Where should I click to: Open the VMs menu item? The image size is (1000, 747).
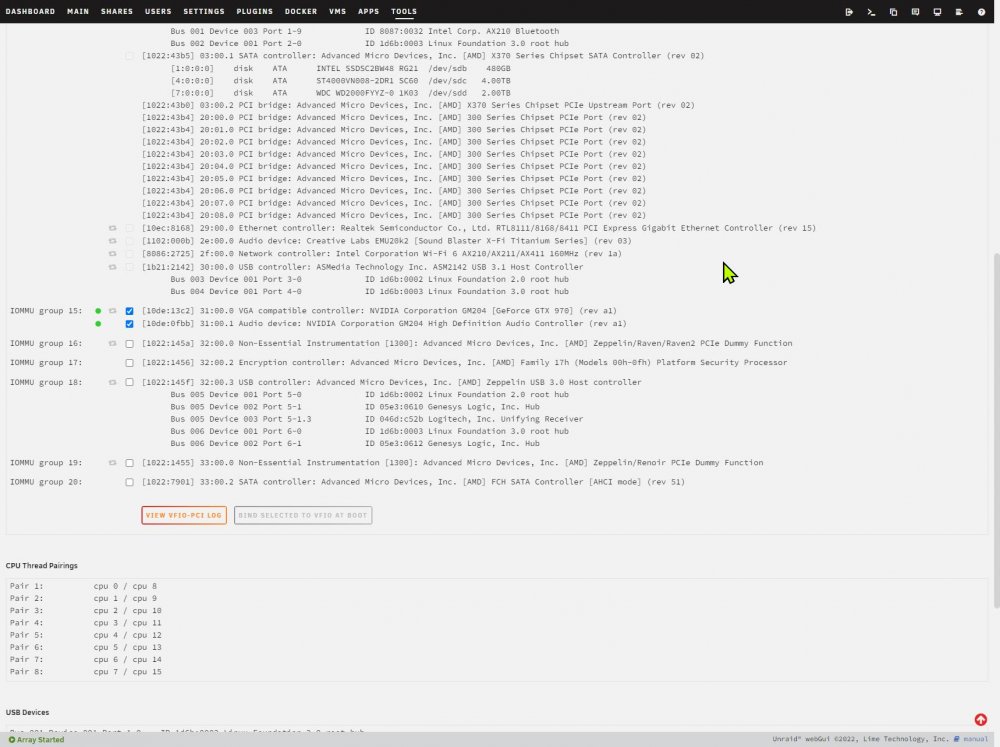click(337, 11)
